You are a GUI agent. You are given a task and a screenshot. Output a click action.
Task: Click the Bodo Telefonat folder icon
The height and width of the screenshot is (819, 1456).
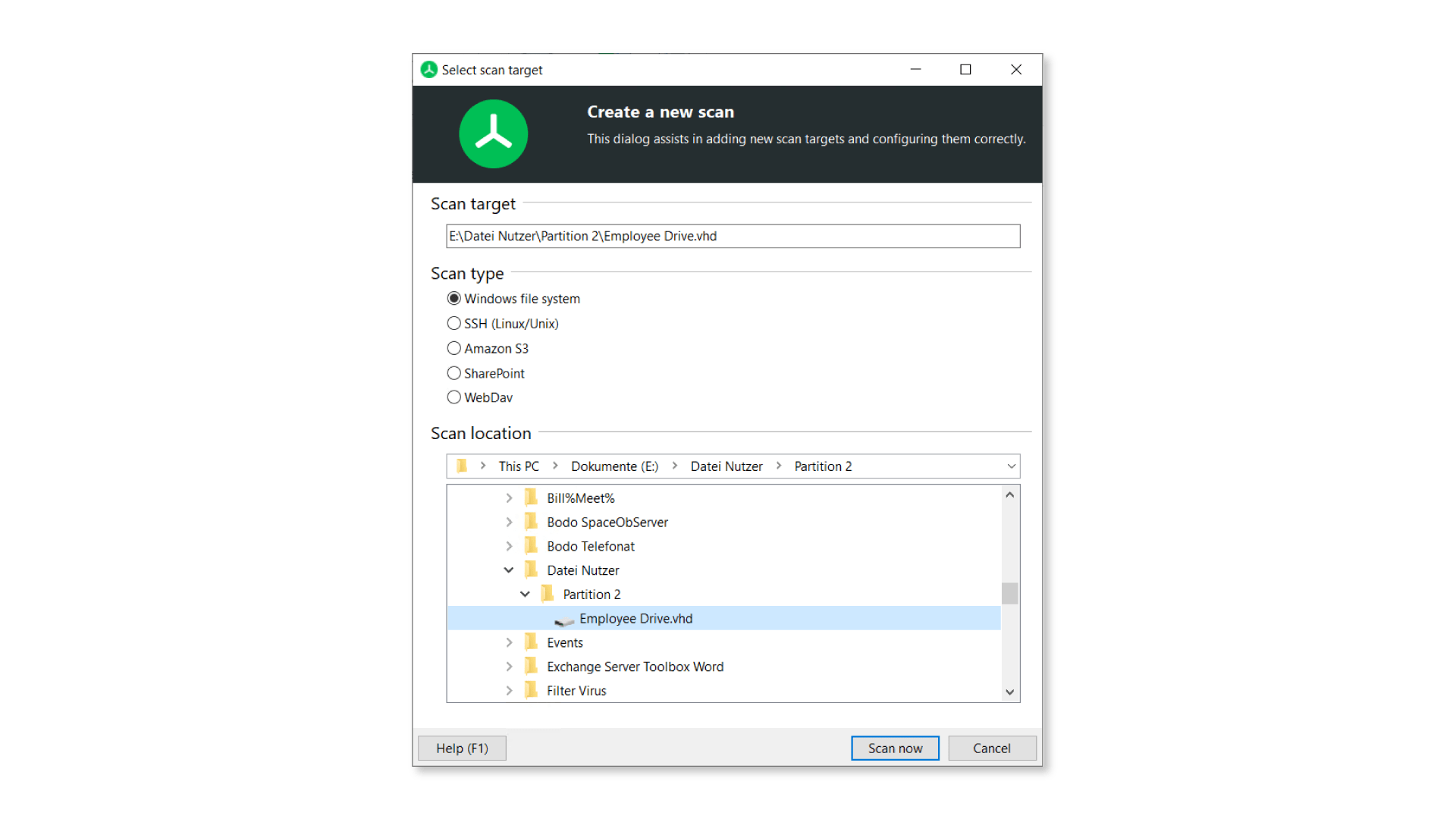531,546
